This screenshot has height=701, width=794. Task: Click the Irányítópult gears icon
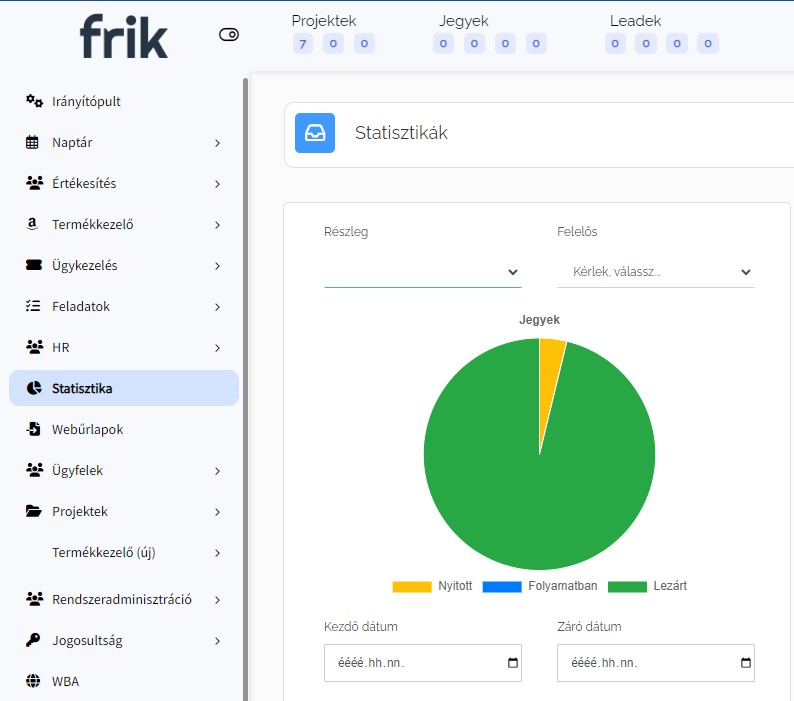pyautogui.click(x=34, y=101)
